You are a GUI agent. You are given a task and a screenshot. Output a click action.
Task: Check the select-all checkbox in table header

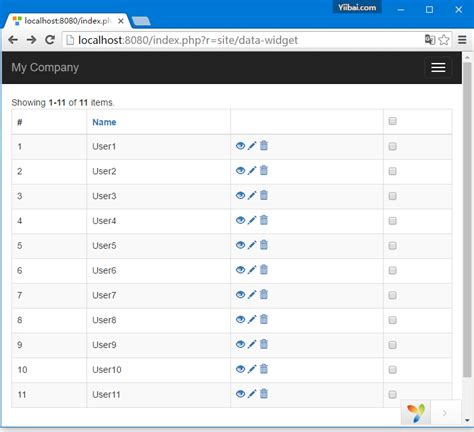point(392,121)
